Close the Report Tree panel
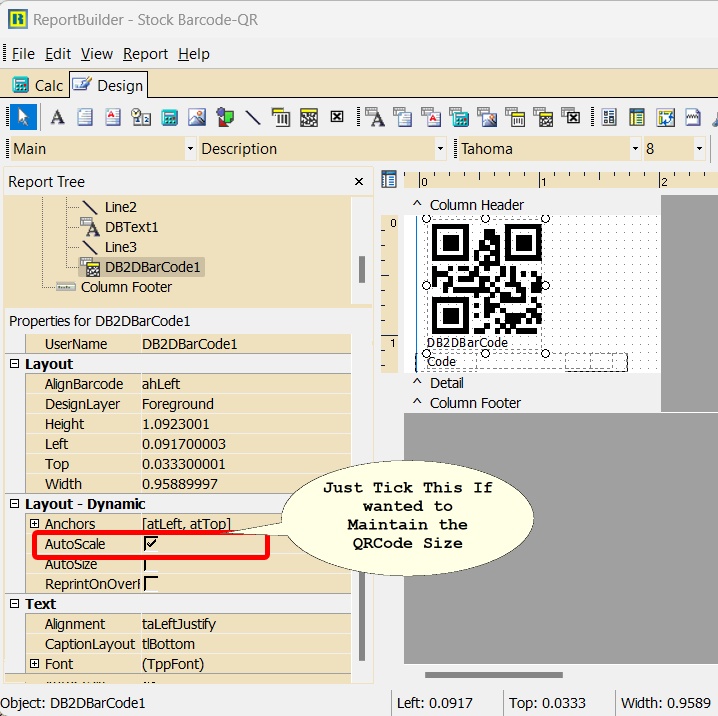The height and width of the screenshot is (716, 718). coord(359,182)
